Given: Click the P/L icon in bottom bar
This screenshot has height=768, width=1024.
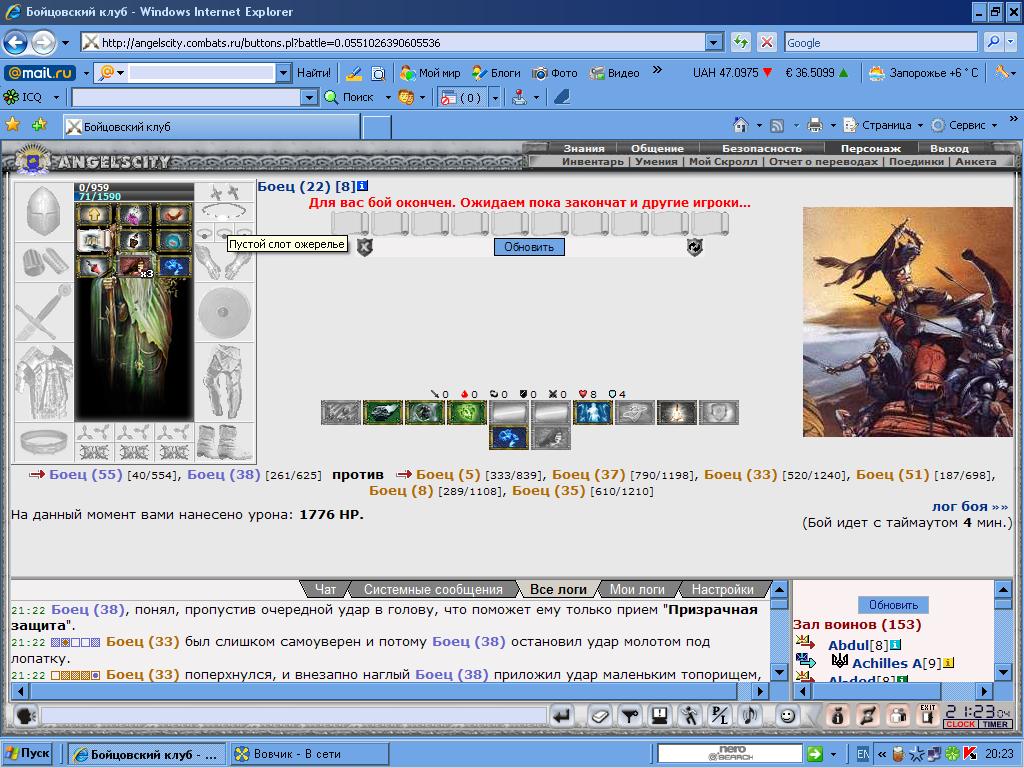Looking at the screenshot, I should click(x=719, y=716).
